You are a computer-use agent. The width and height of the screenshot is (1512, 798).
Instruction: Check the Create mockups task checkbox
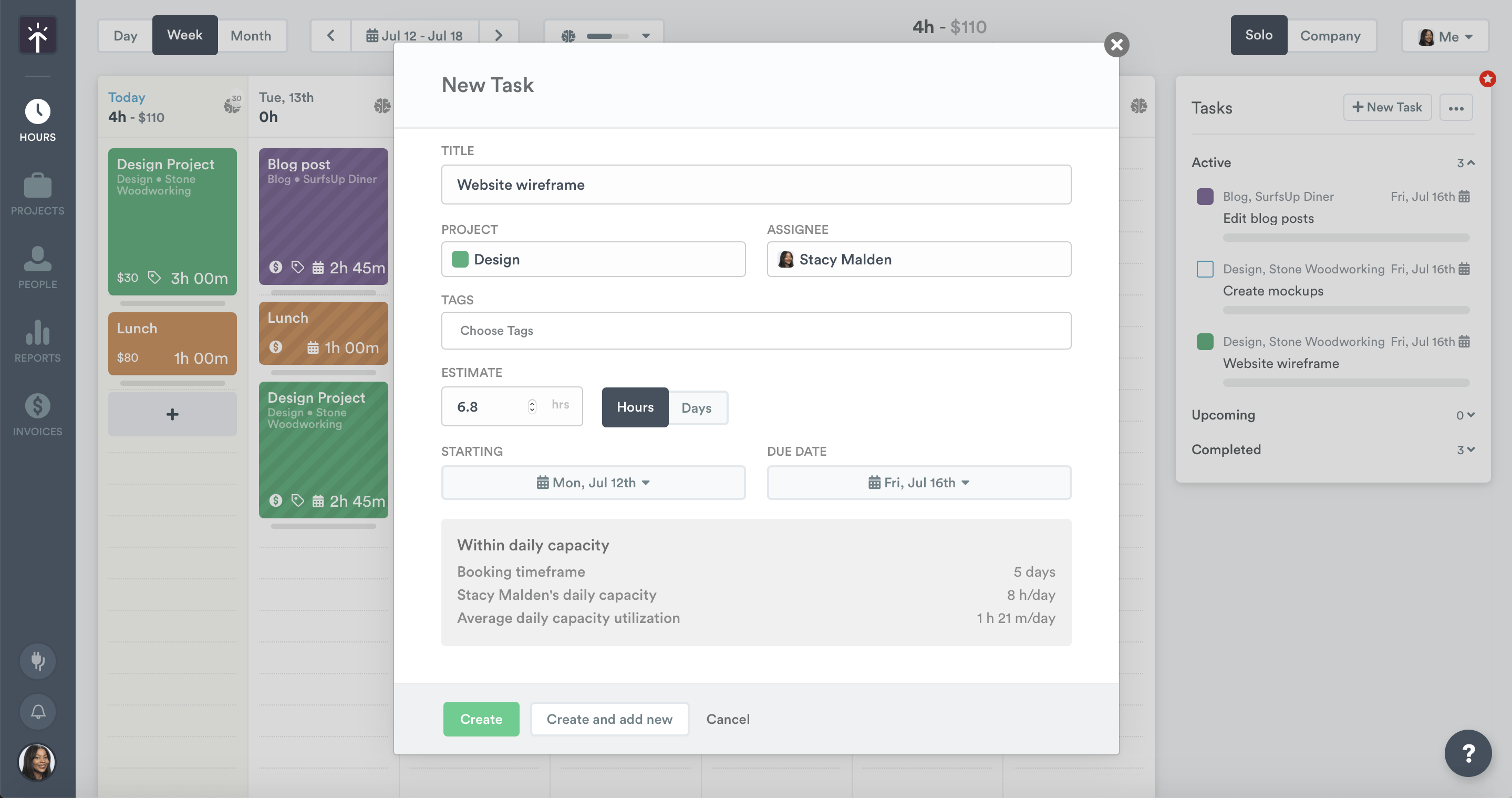[1205, 269]
